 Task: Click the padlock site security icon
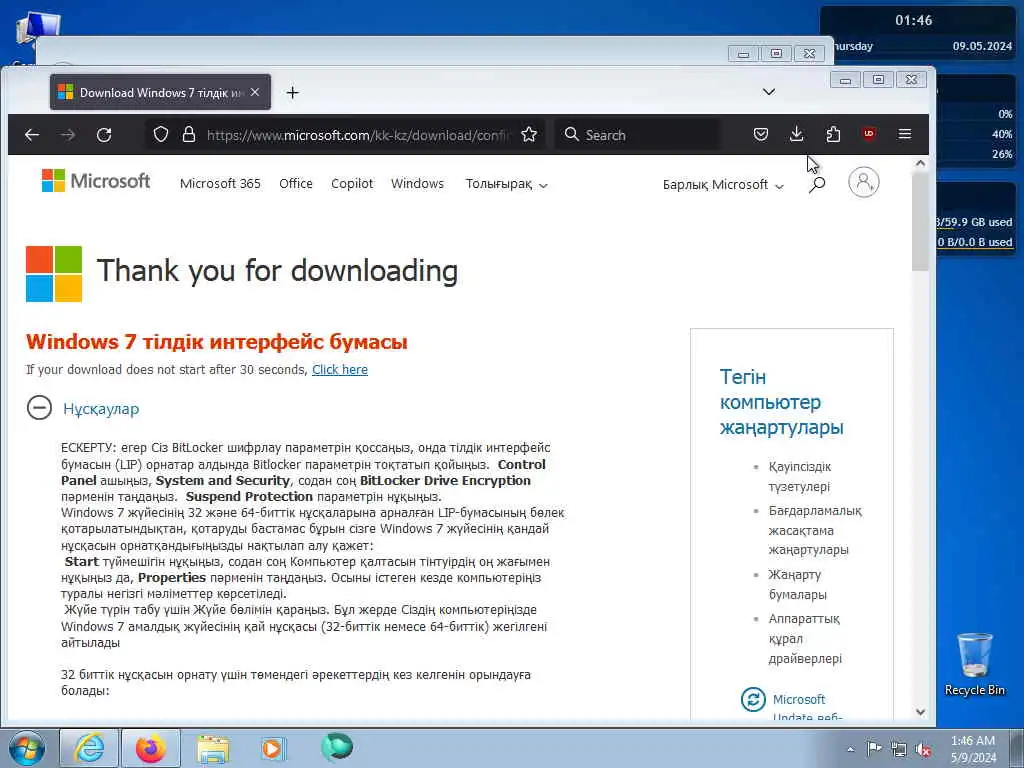click(x=189, y=135)
